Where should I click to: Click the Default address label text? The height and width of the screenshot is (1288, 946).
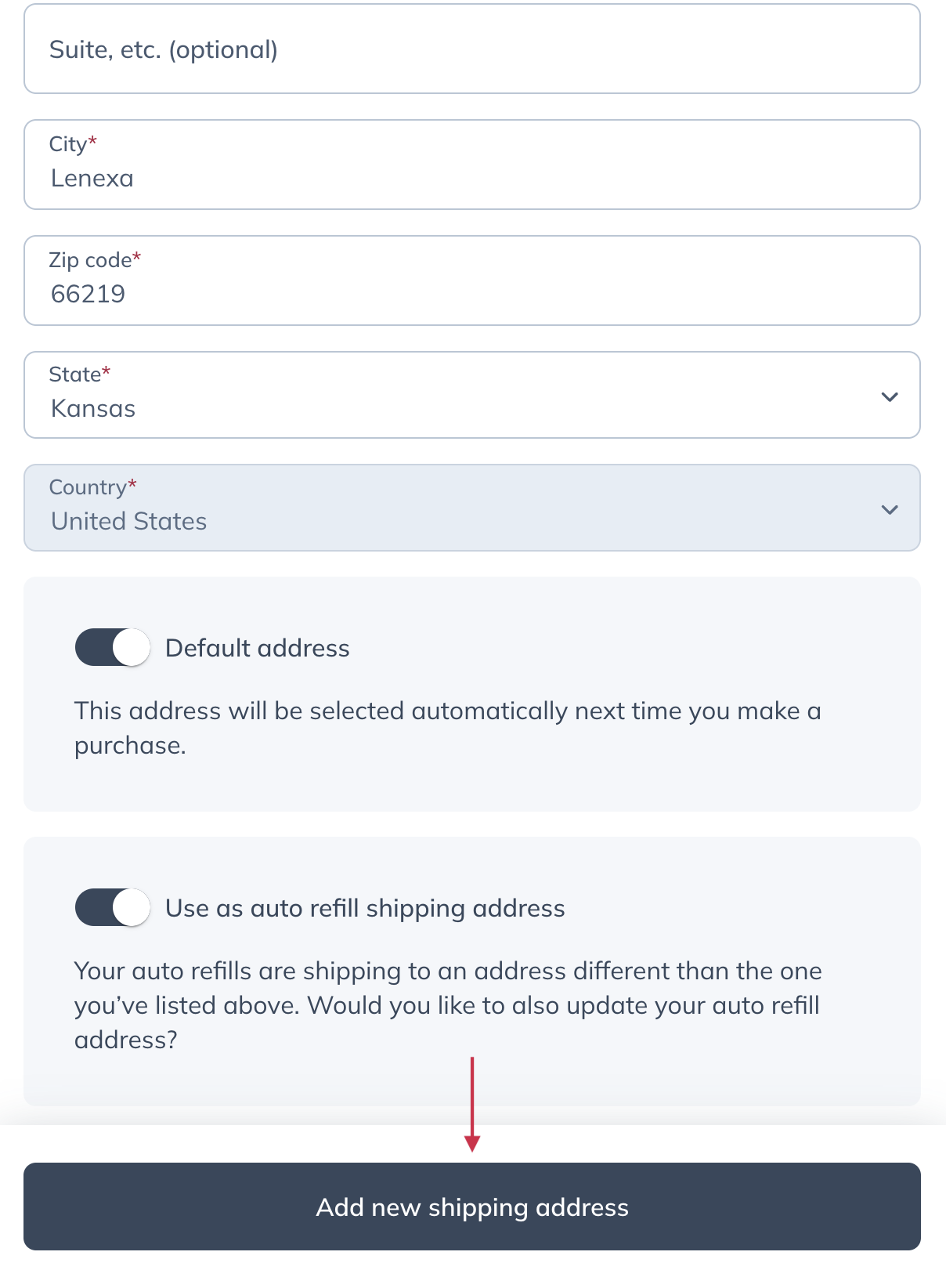pyautogui.click(x=257, y=647)
